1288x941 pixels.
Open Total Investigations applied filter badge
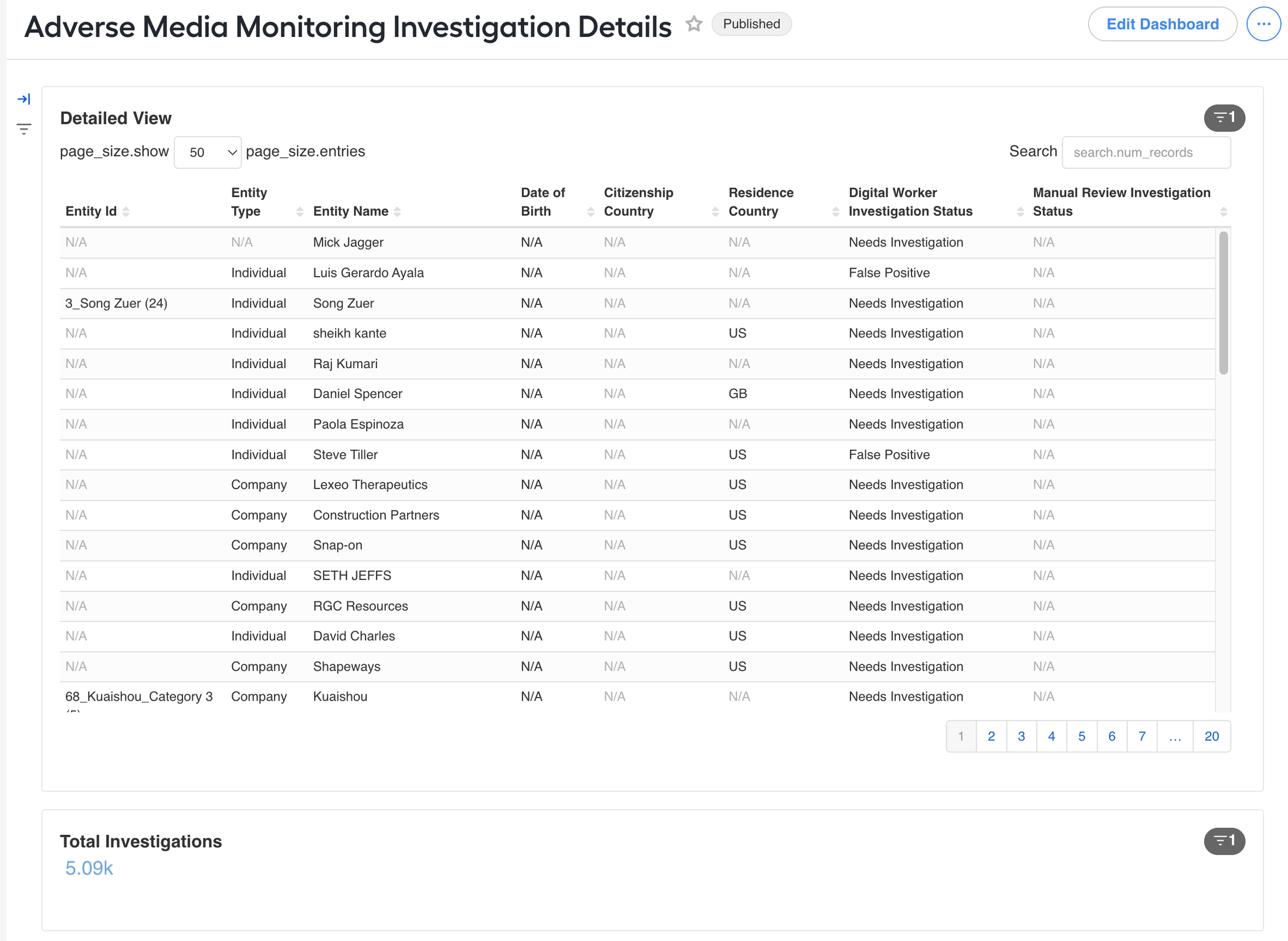[1224, 841]
